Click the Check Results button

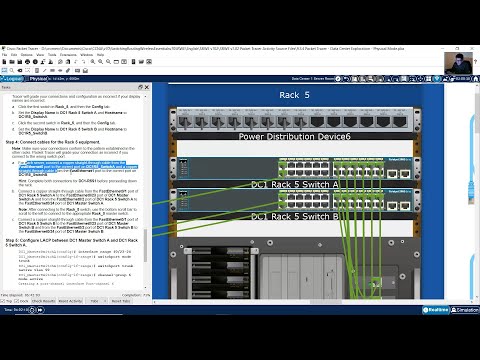(44, 301)
